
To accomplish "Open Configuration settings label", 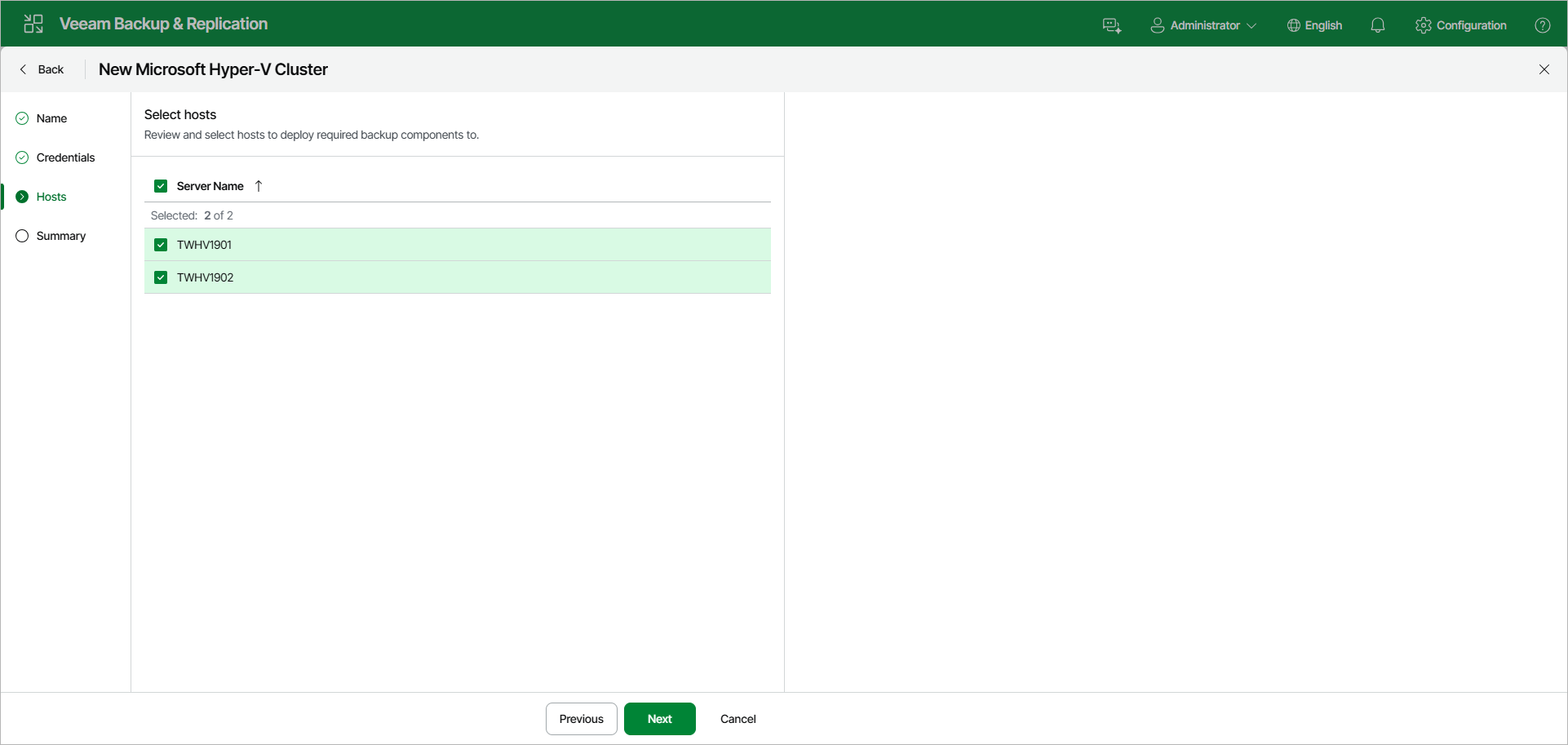I will (x=1472, y=25).
